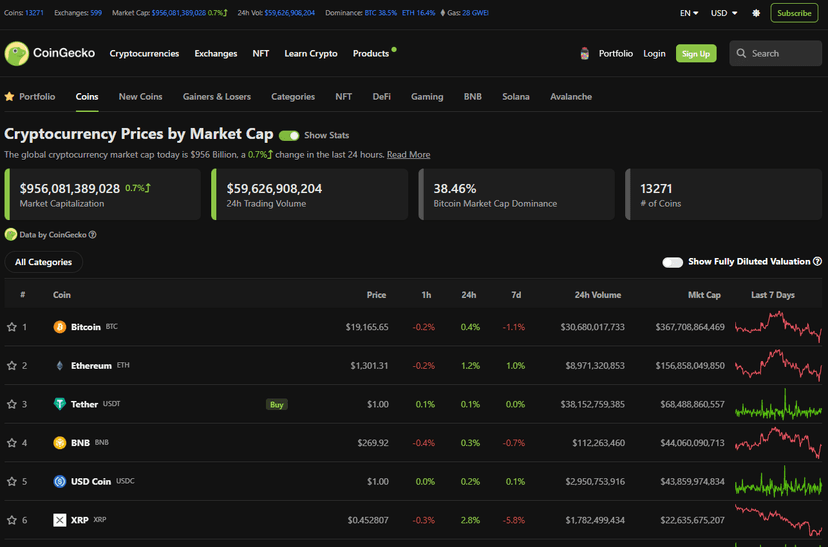This screenshot has height=547, width=828.
Task: Toggle the Show Stats switch
Action: (289, 136)
